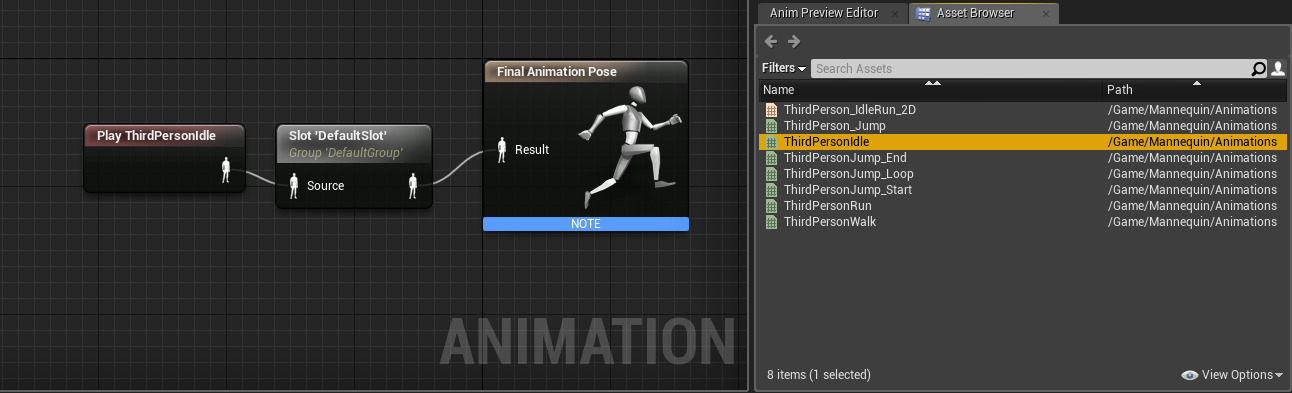Select the ThirdPersonJump_Loop asset name

click(x=849, y=174)
